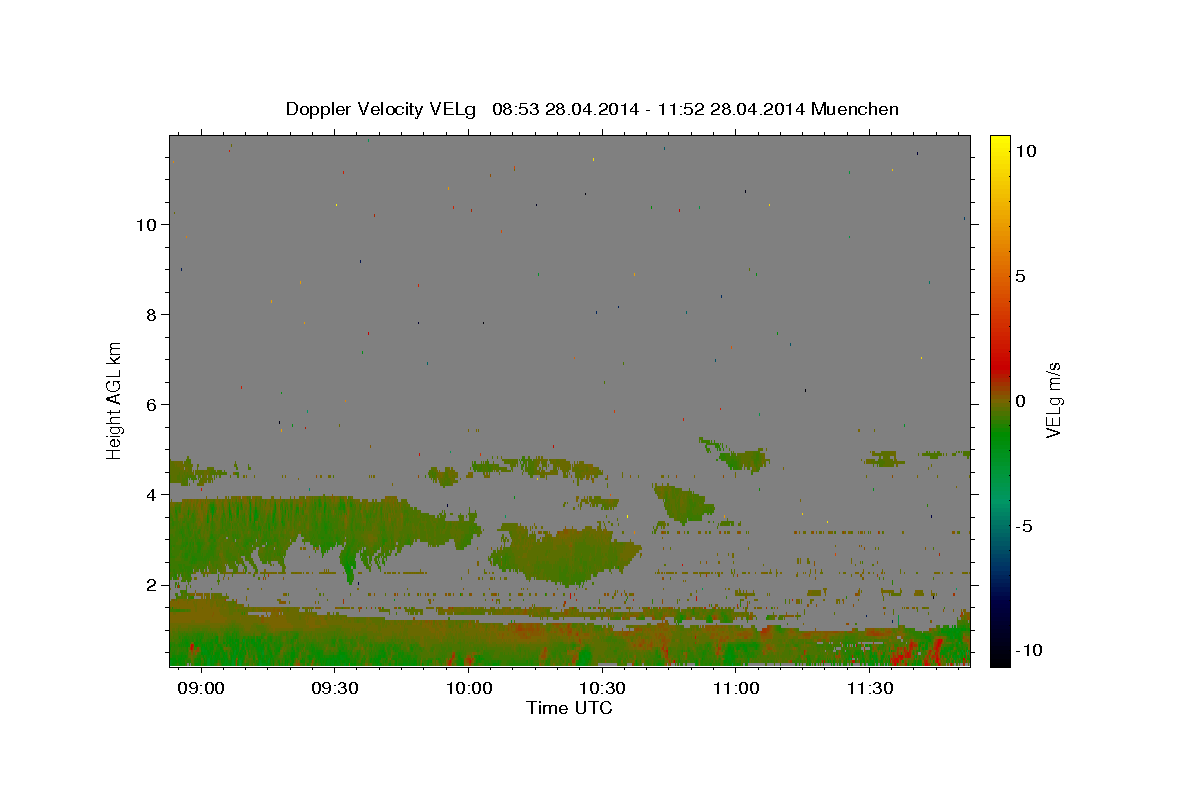
Task: Click the plot title 'Doppler Velocity VELg'
Action: pos(382,109)
